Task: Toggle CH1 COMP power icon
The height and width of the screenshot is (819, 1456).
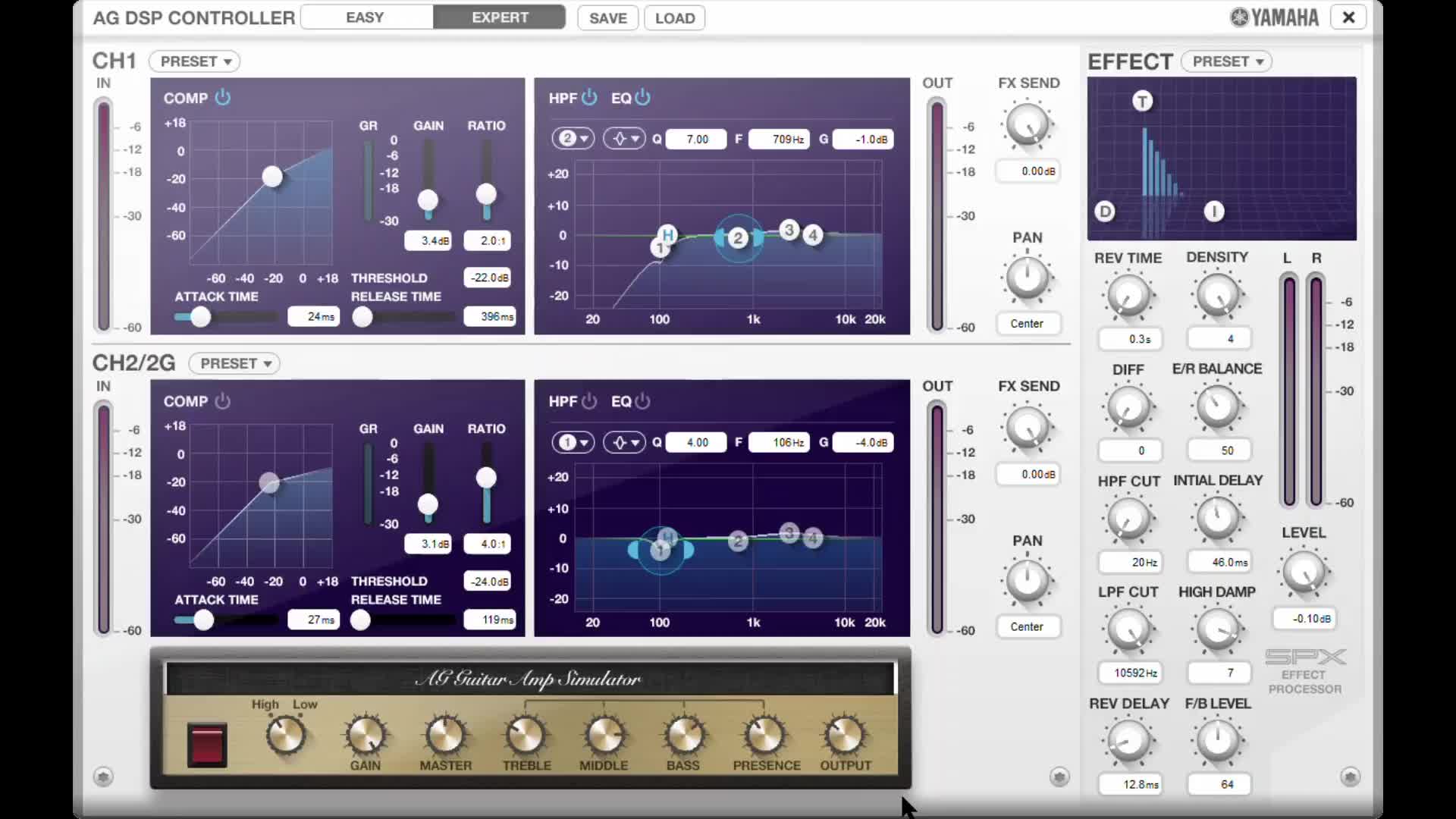Action: [x=222, y=97]
